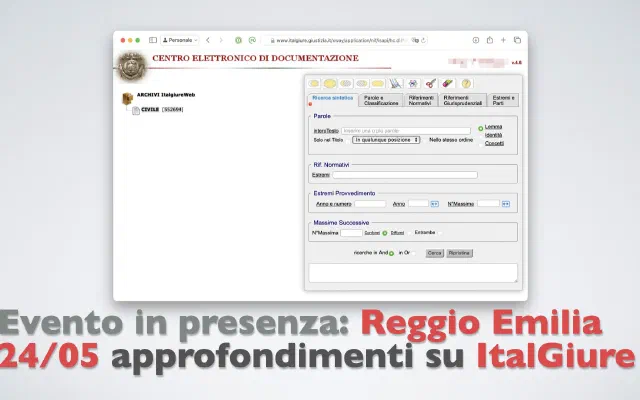Click the blue atom toolbar icon
This screenshot has width=640, height=400.
point(413,84)
